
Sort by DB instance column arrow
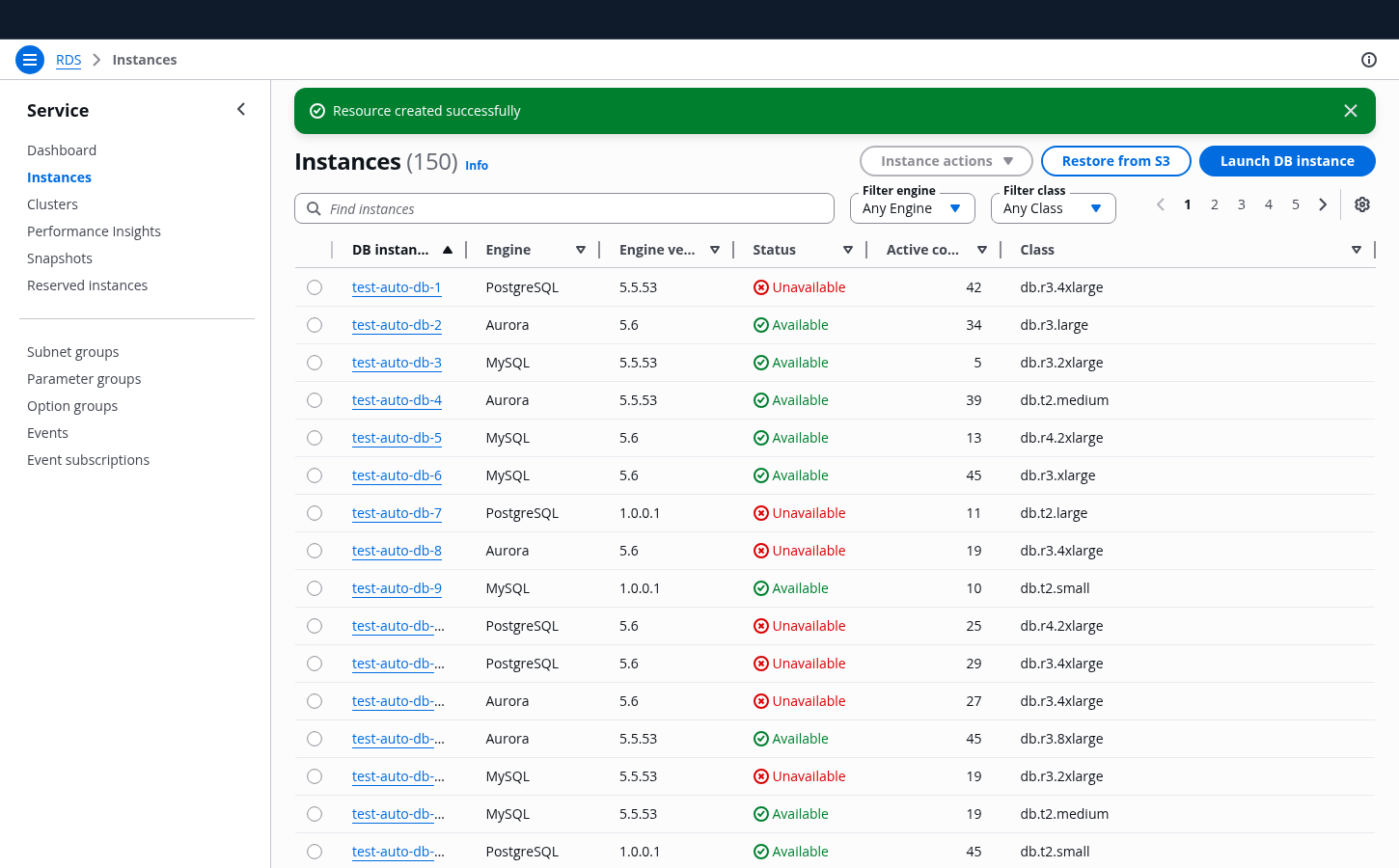tap(448, 250)
